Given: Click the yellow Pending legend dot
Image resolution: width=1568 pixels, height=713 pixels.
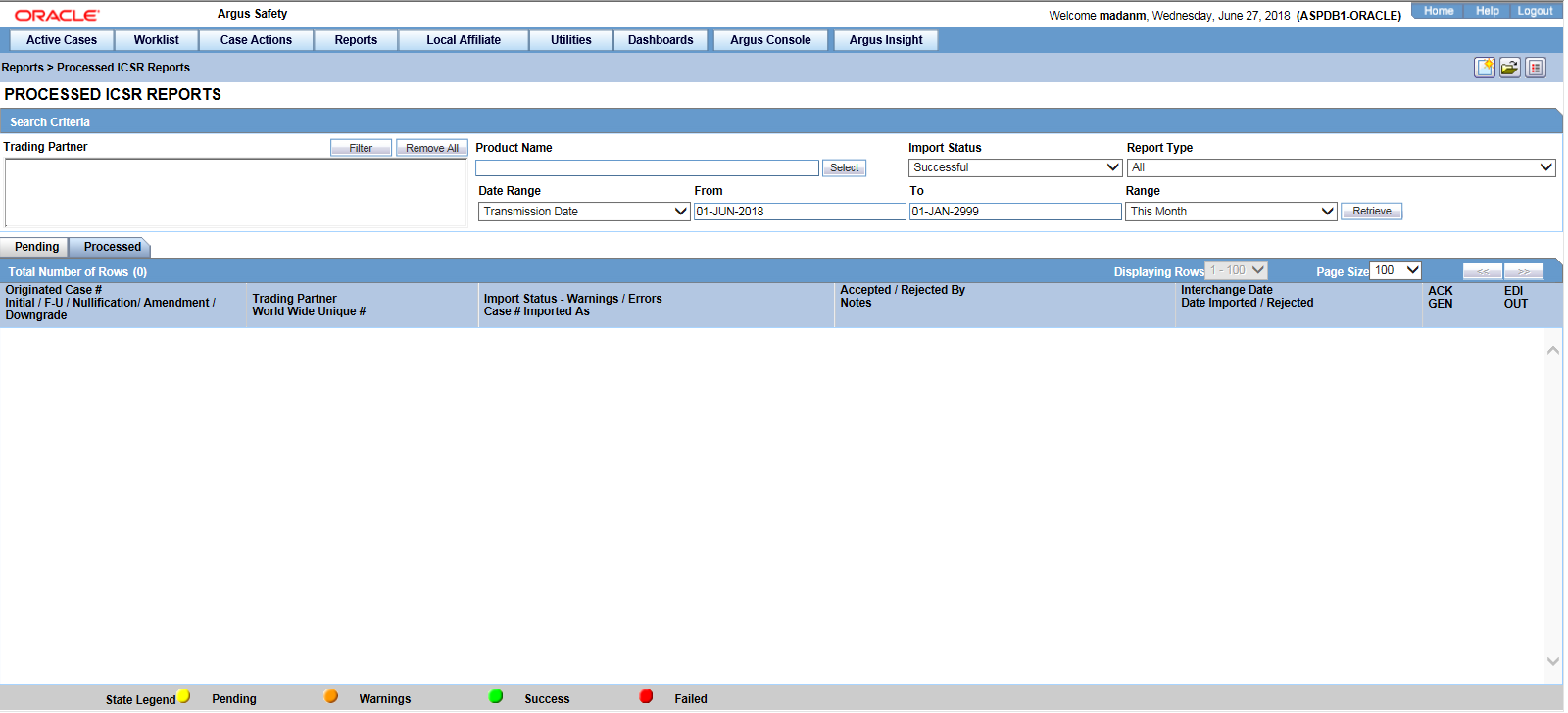Looking at the screenshot, I should (x=183, y=696).
